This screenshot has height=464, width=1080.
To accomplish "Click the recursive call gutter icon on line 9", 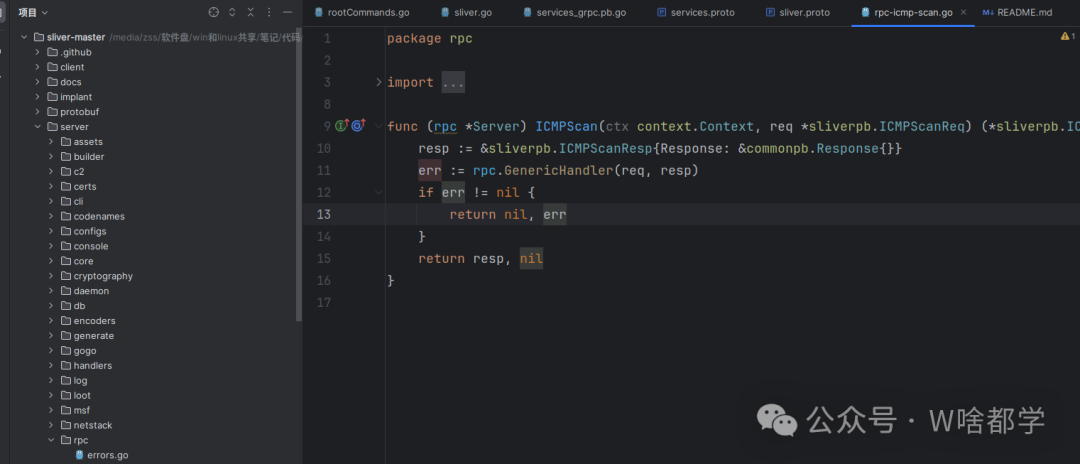I will point(357,126).
